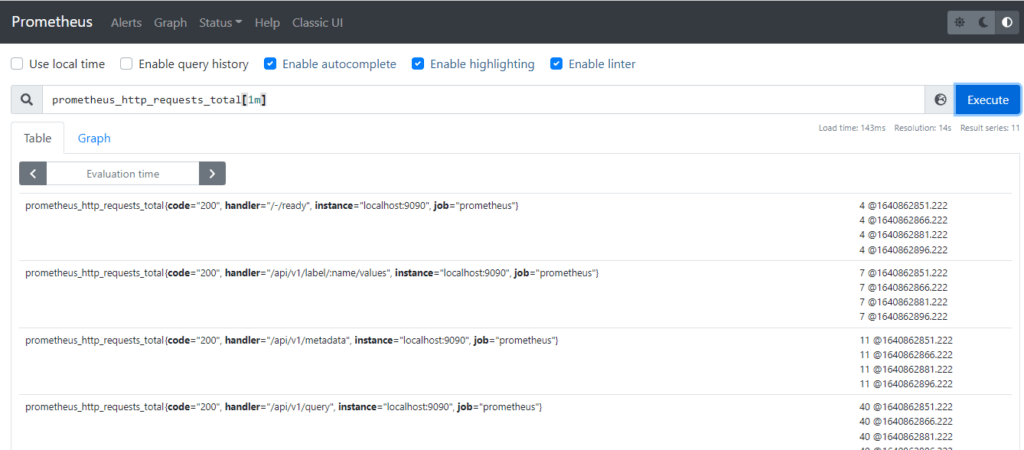Click the value "4 @1640862896.222"
This screenshot has width=1024, height=450.
click(903, 249)
